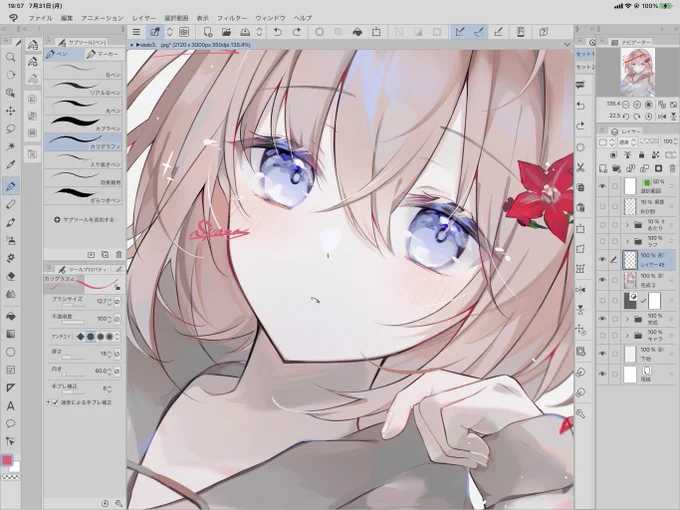The height and width of the screenshot is (510, 680).
Task: Click the Zoom out navigator button
Action: pos(626,105)
